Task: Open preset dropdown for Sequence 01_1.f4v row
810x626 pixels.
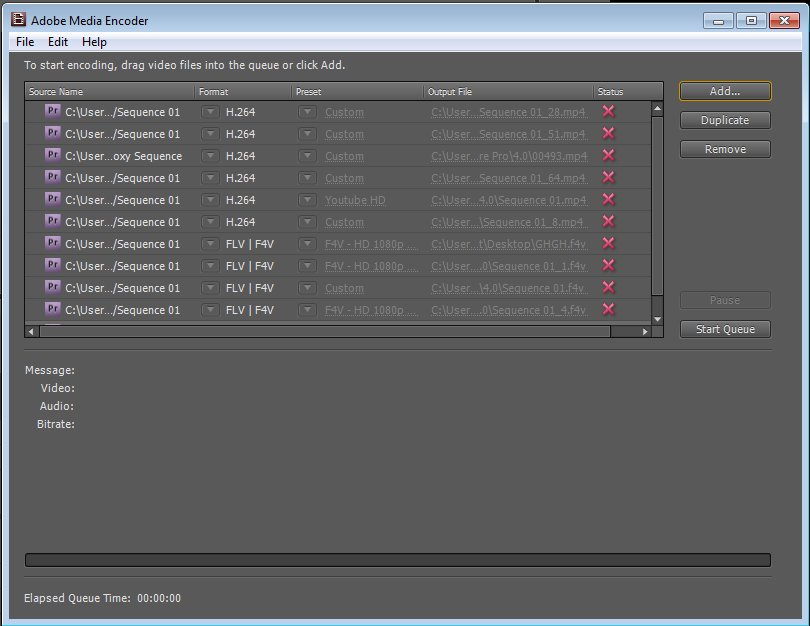Action: (307, 265)
